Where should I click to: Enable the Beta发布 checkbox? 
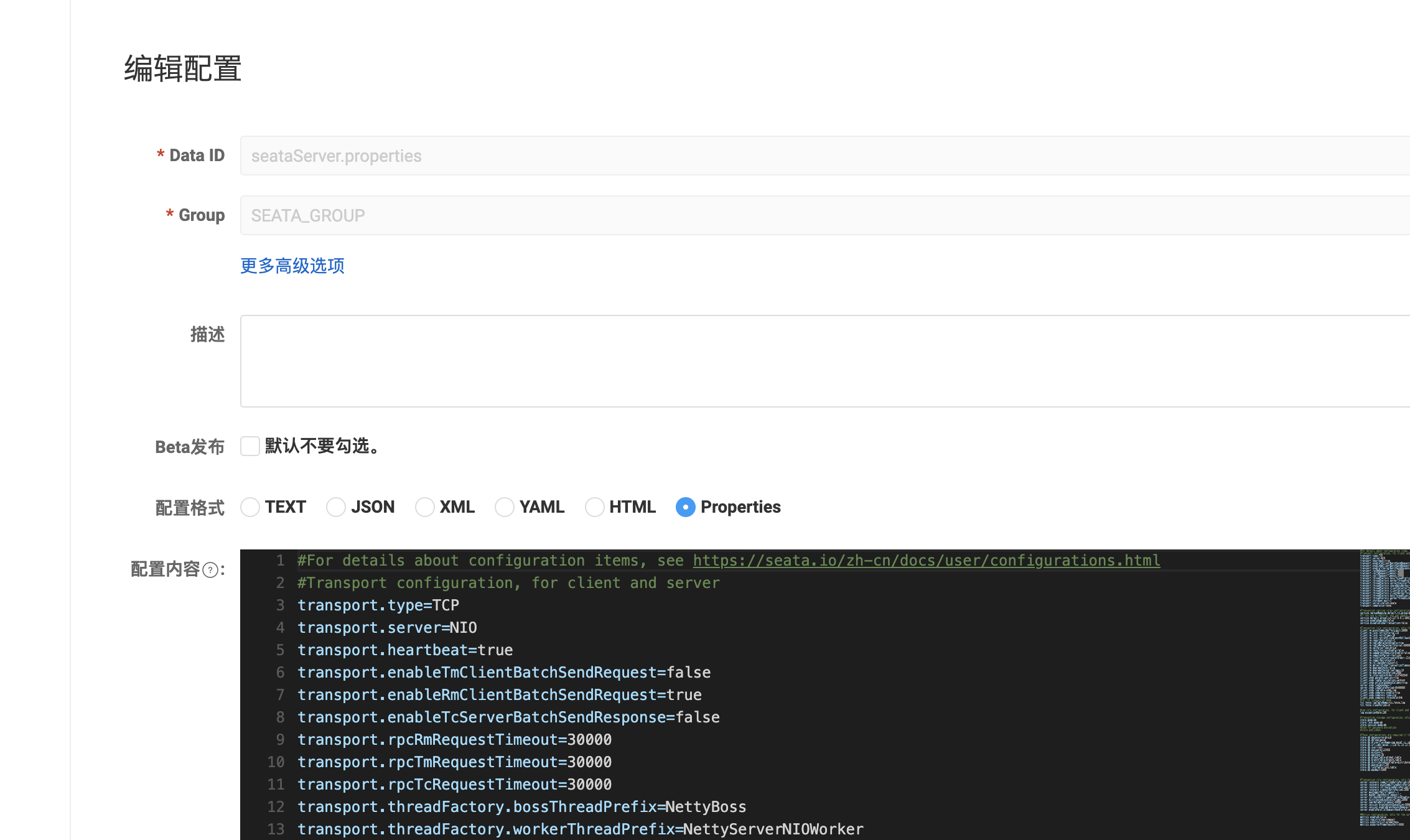click(250, 446)
